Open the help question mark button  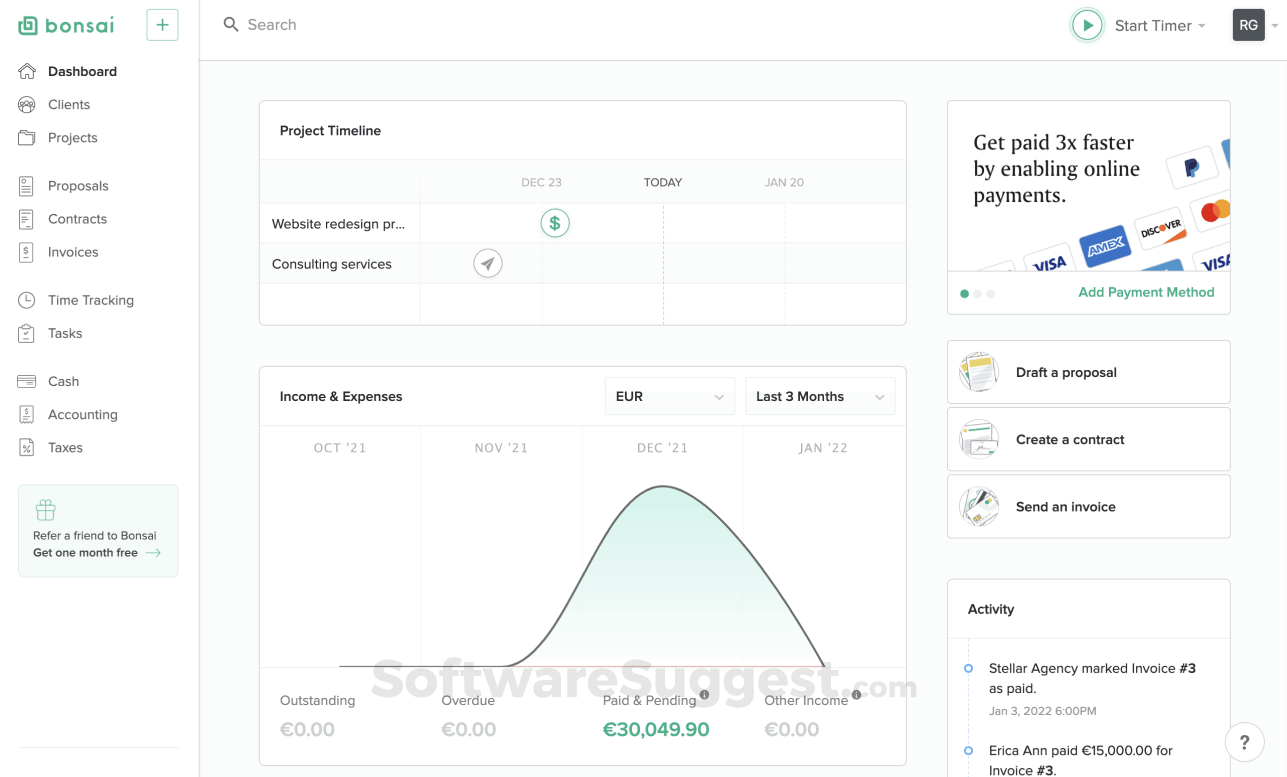click(1244, 742)
